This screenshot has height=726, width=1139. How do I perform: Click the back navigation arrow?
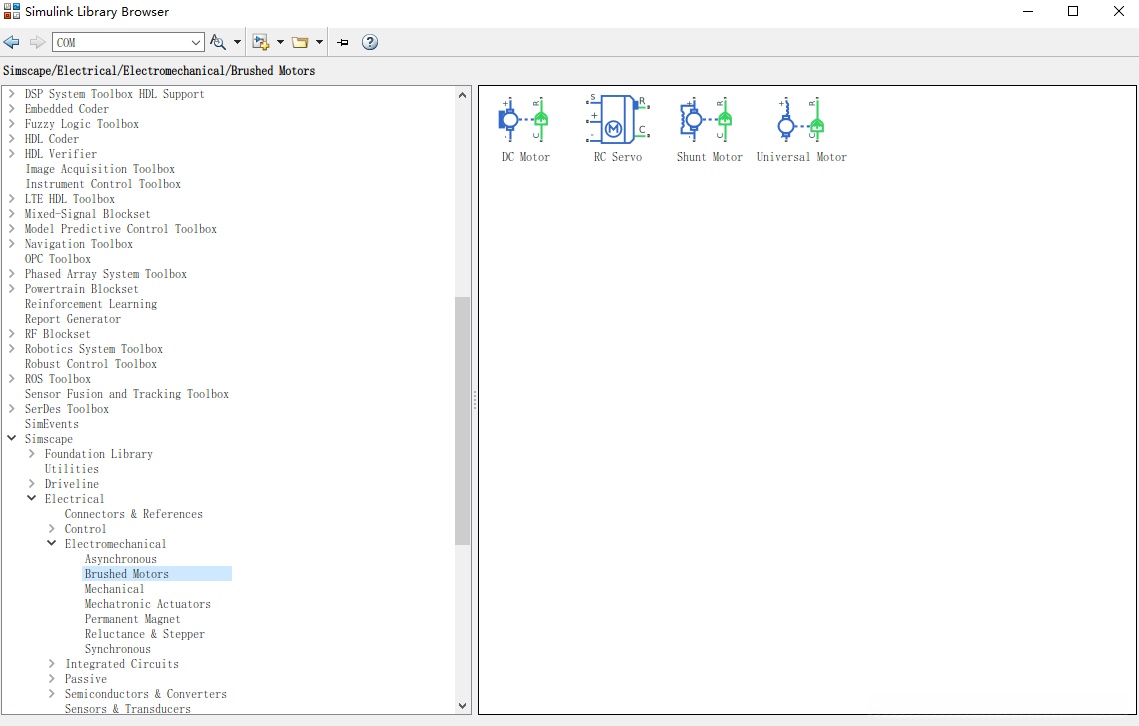[12, 42]
